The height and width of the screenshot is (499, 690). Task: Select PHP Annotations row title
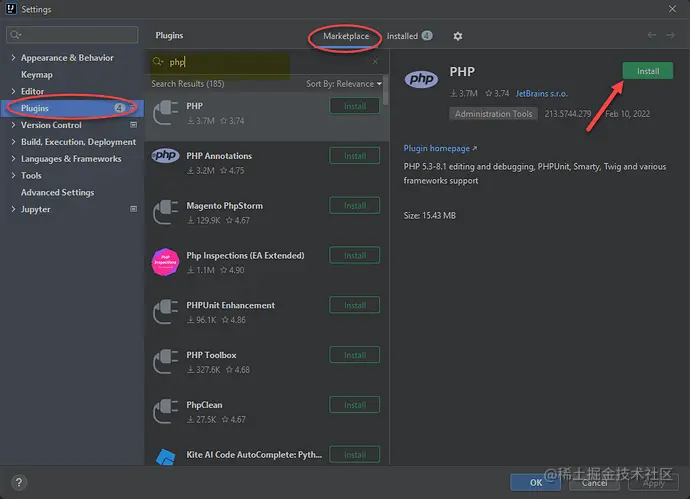tap(219, 156)
